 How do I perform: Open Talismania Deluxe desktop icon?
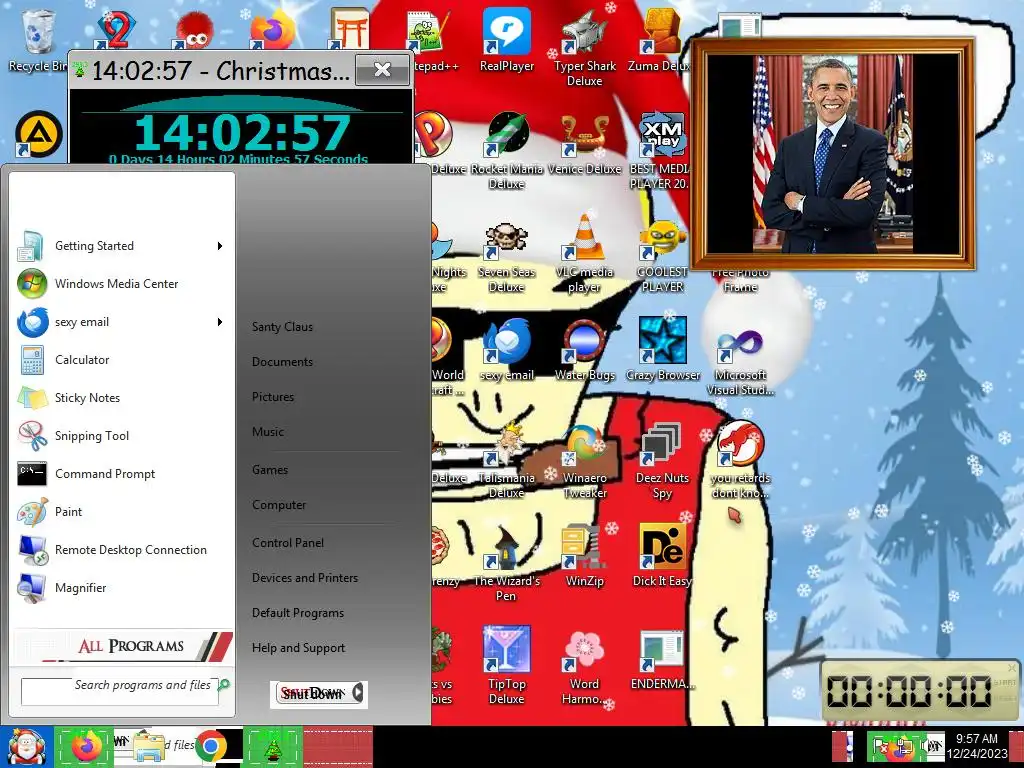click(x=507, y=460)
